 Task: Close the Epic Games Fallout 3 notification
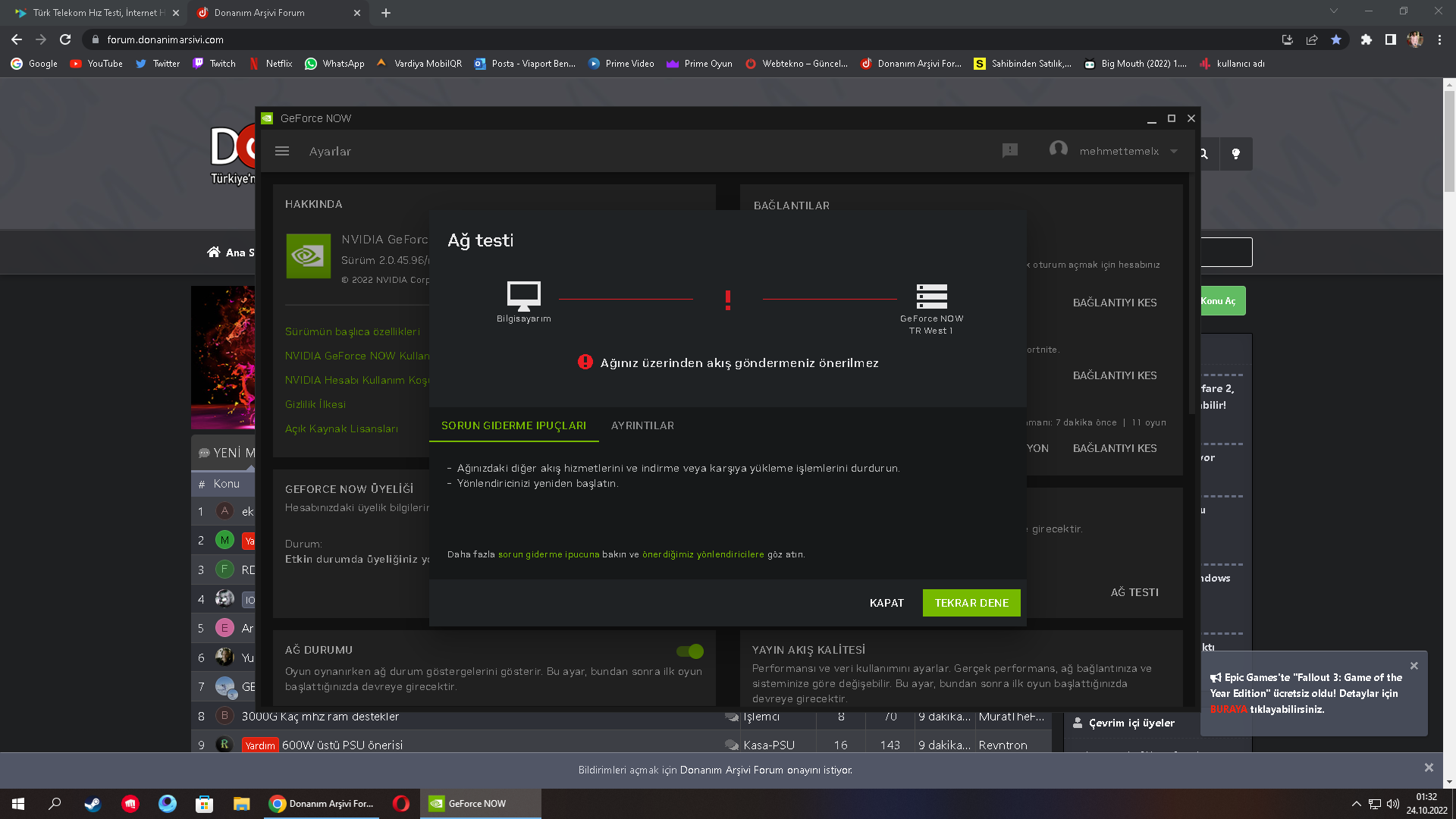click(1414, 666)
